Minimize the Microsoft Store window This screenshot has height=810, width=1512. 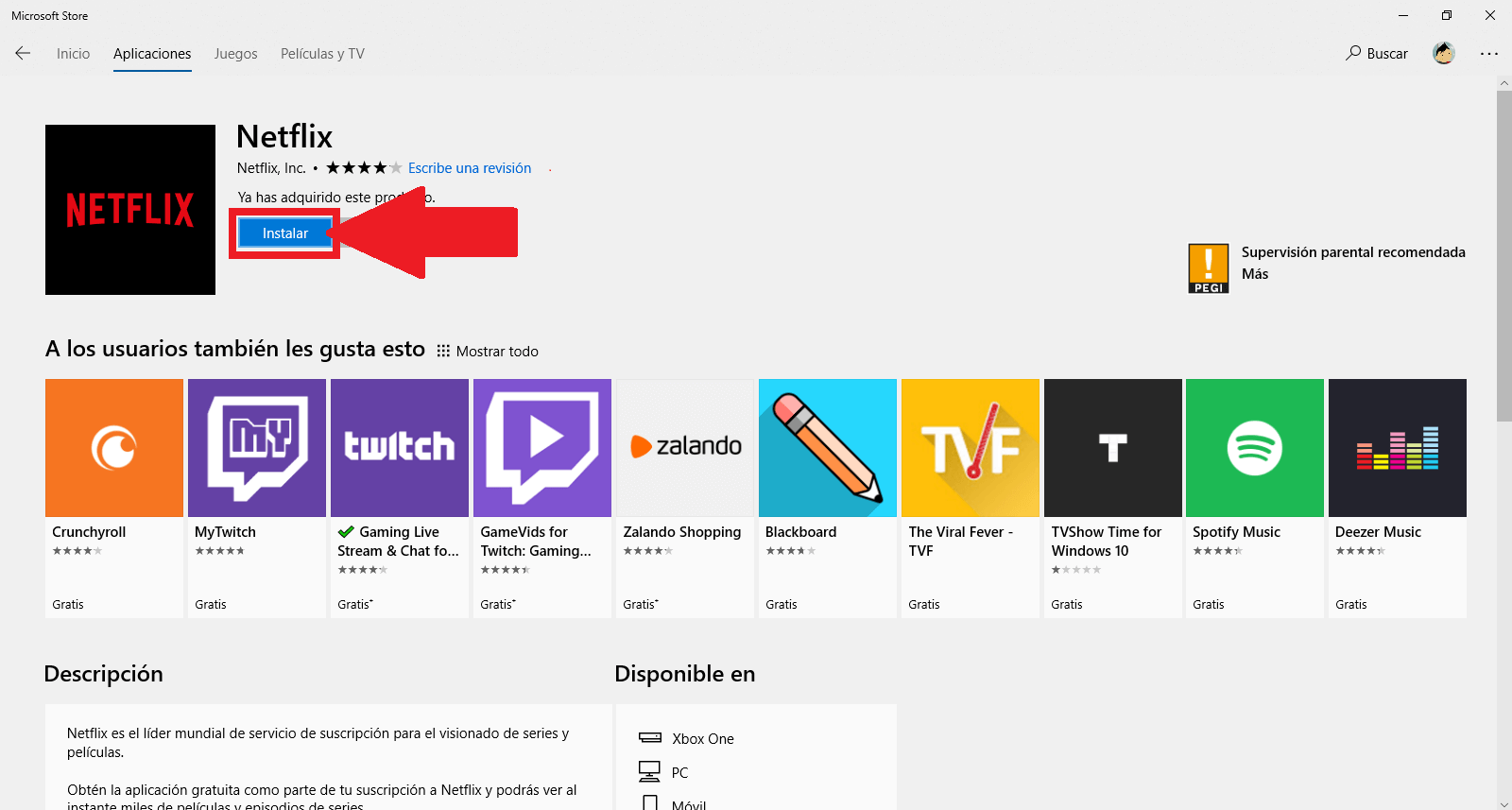pyautogui.click(x=1403, y=15)
